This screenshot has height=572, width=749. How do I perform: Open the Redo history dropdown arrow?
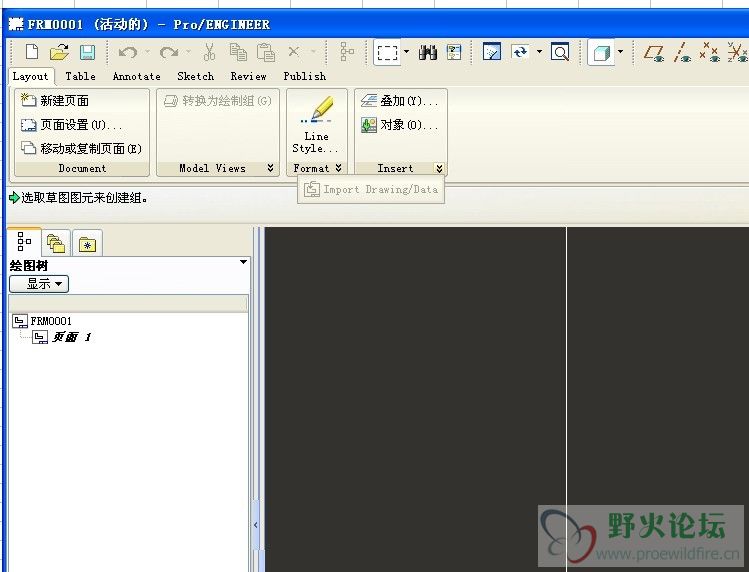tap(188, 51)
